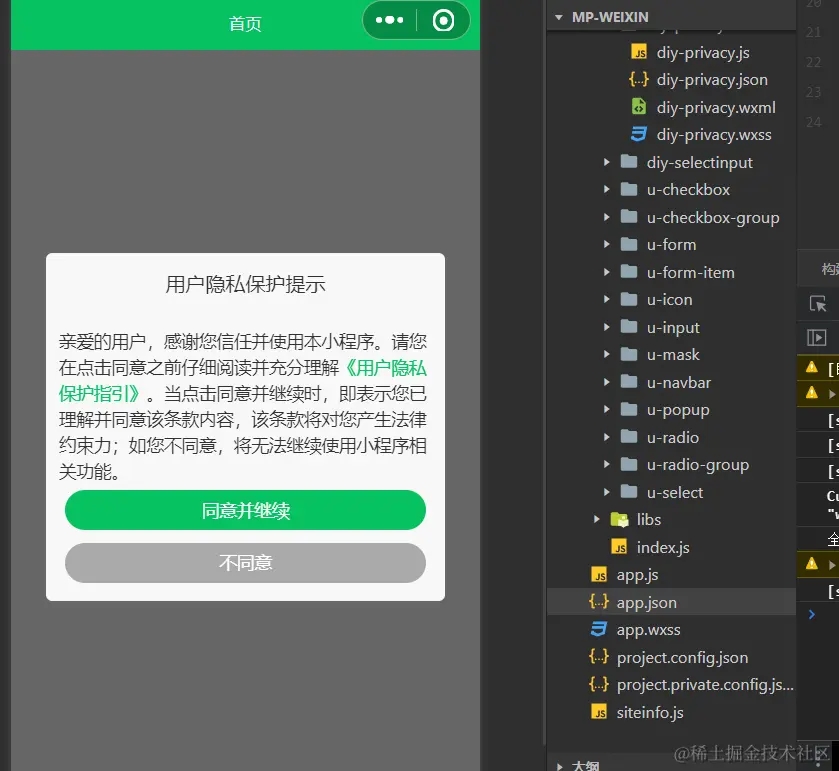839x771 pixels.
Task: Select the u-checkbox-group folder name
Action: 713,218
